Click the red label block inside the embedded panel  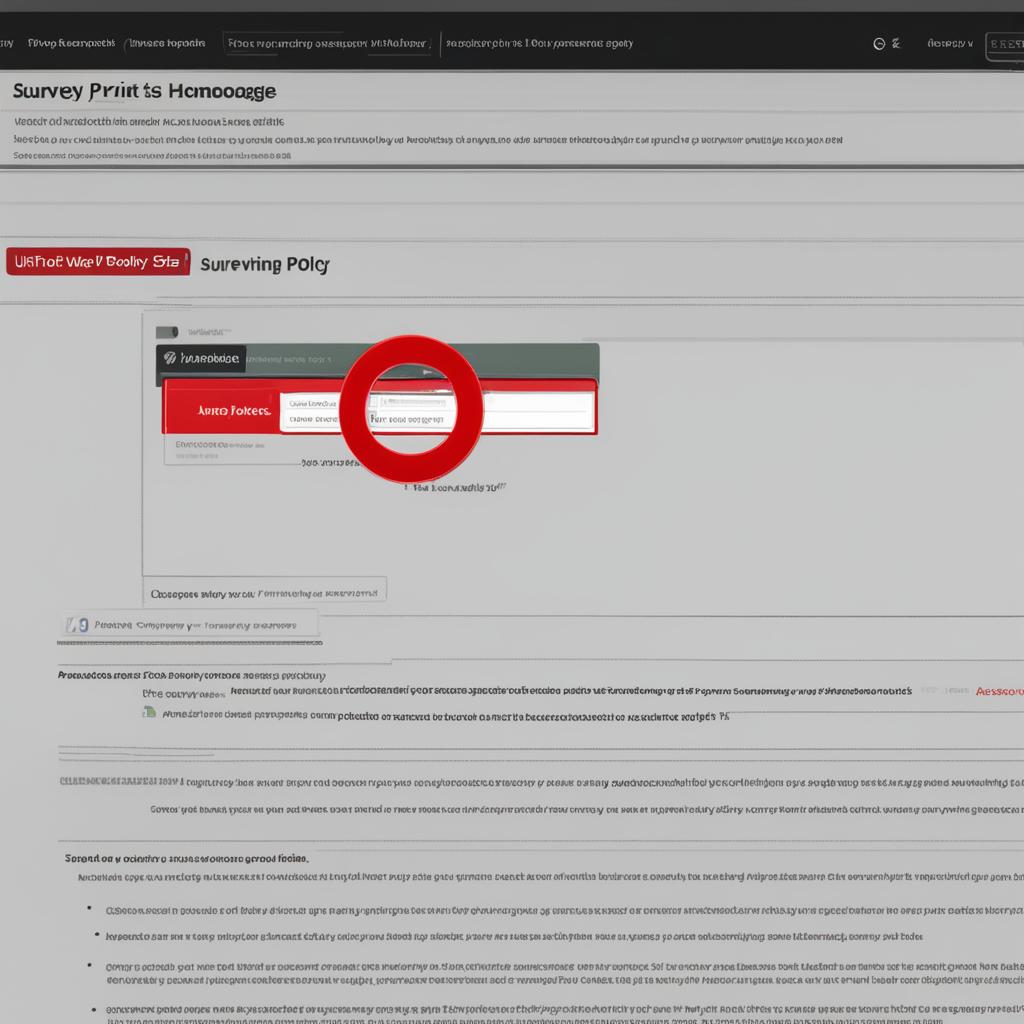tap(222, 410)
